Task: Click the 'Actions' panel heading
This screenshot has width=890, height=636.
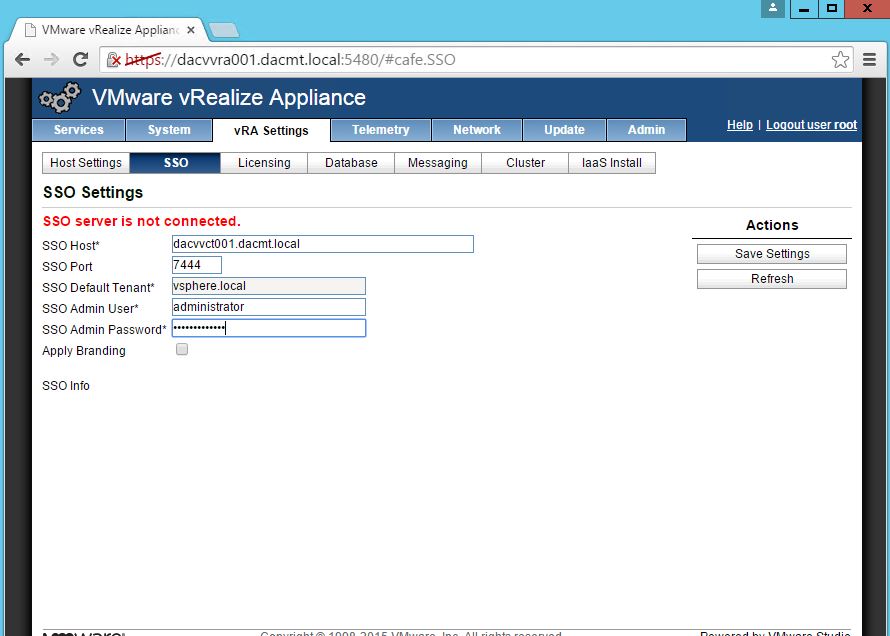Action: (x=772, y=225)
